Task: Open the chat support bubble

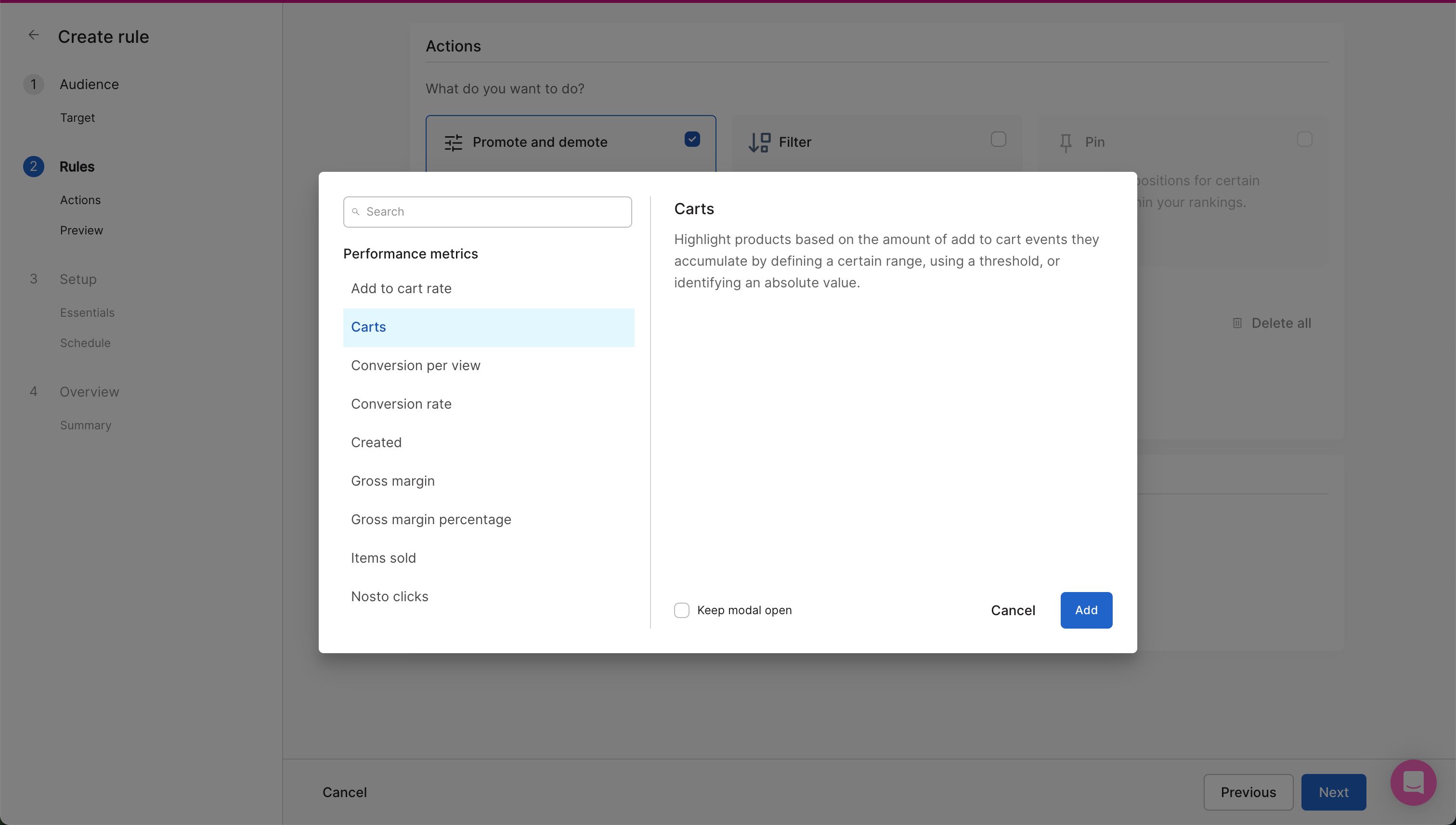Action: click(1413, 783)
